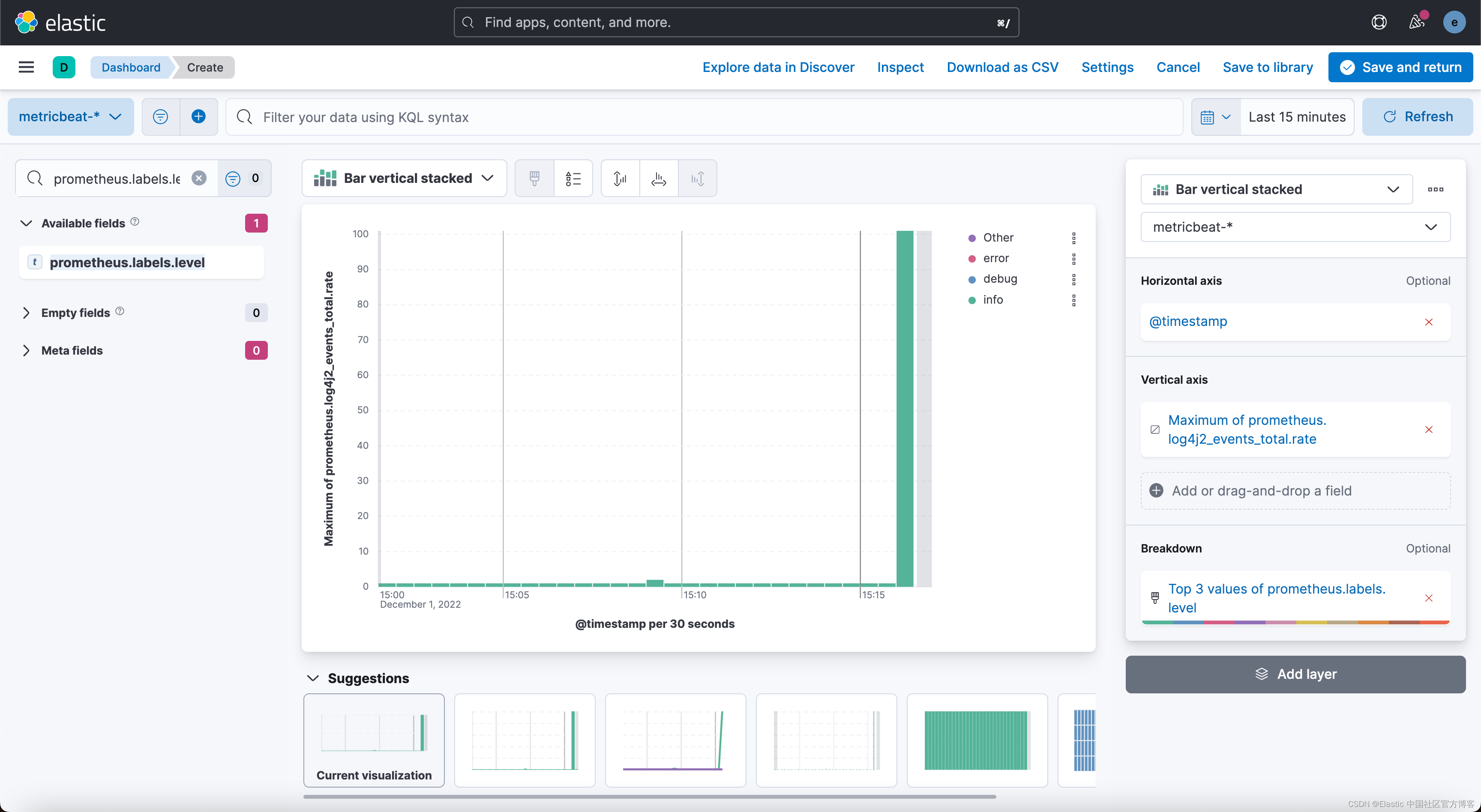This screenshot has width=1481, height=812.
Task: Open the Bar vertical stacked chart switcher
Action: [404, 179]
